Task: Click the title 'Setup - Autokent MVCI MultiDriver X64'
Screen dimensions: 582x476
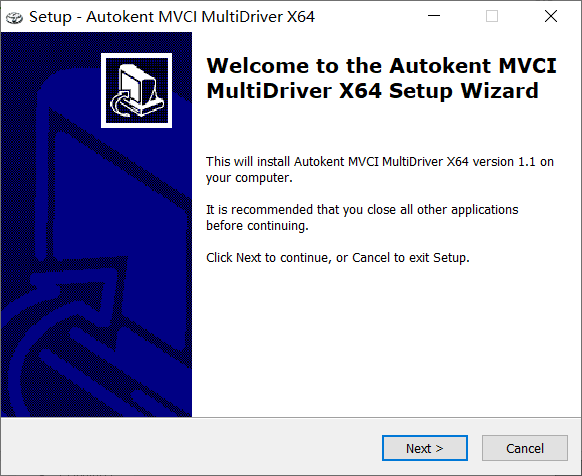Action: click(x=172, y=17)
